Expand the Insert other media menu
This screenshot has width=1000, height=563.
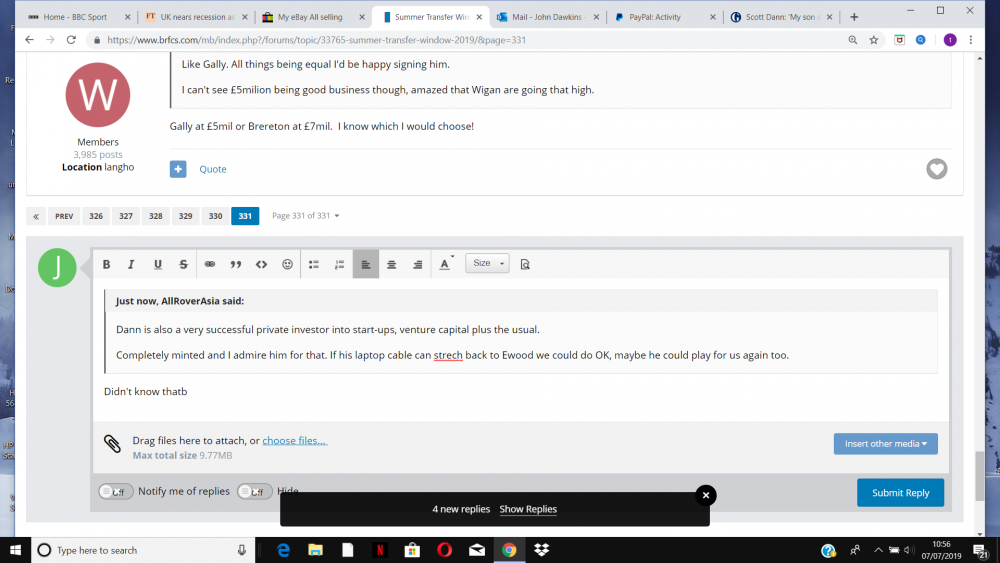[x=885, y=443]
